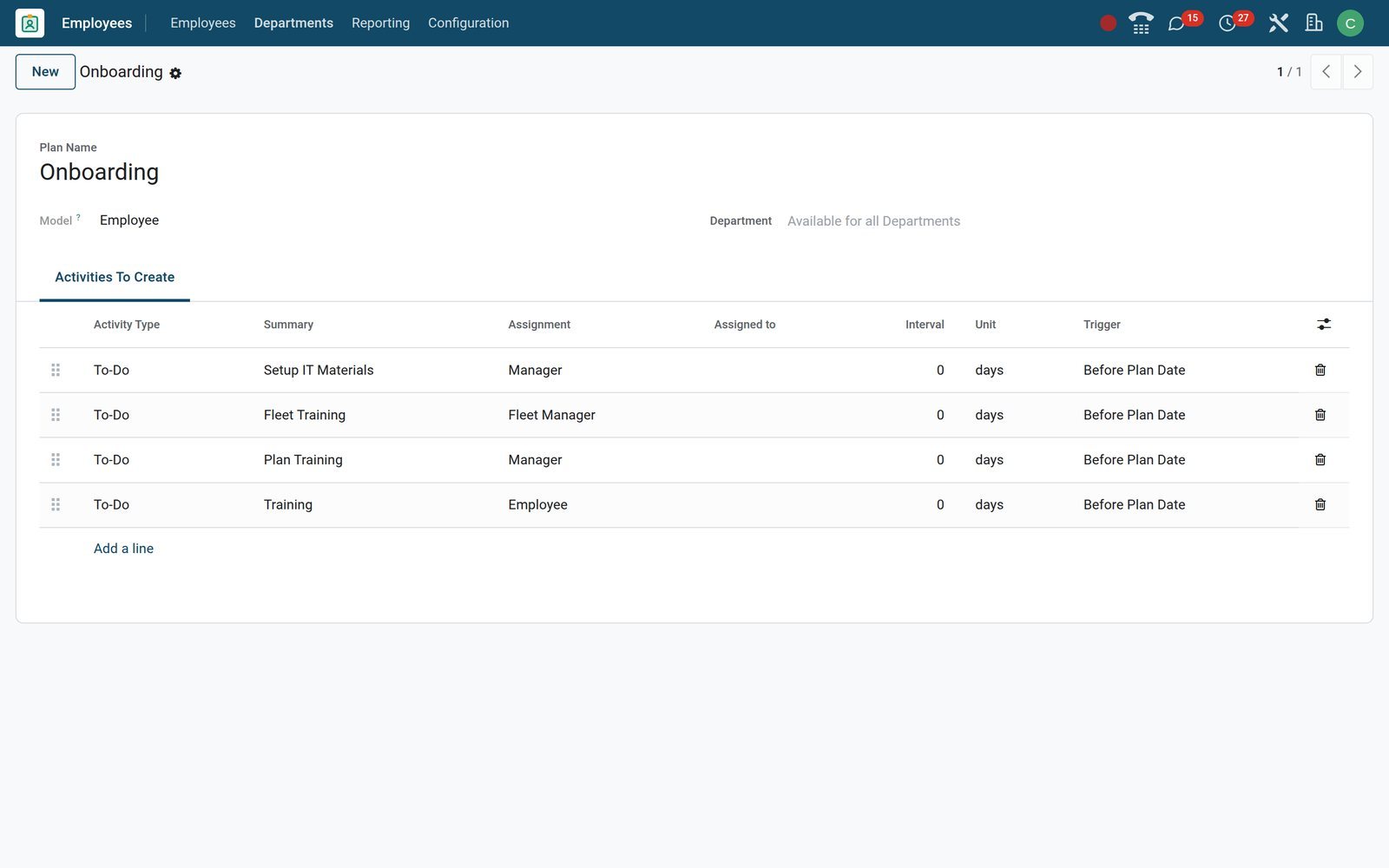Open optional columns settings icon
Viewport: 1389px width, 868px height.
[x=1324, y=324]
